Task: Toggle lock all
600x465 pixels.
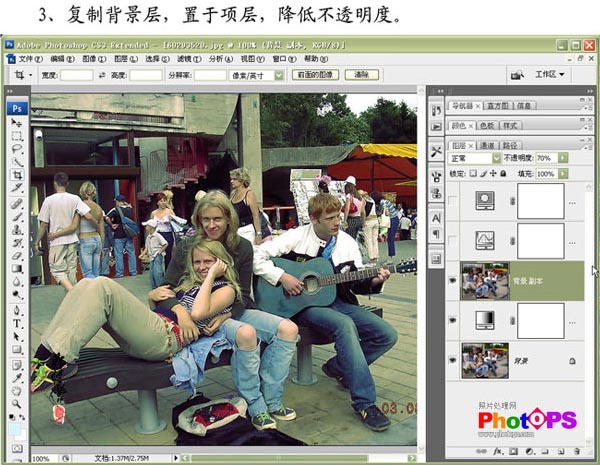Action: coord(503,173)
